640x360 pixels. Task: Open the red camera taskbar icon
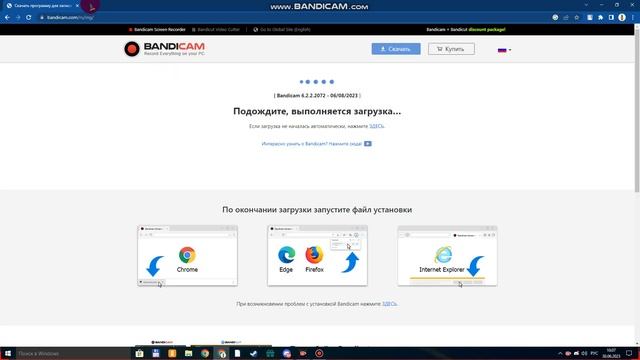point(303,353)
